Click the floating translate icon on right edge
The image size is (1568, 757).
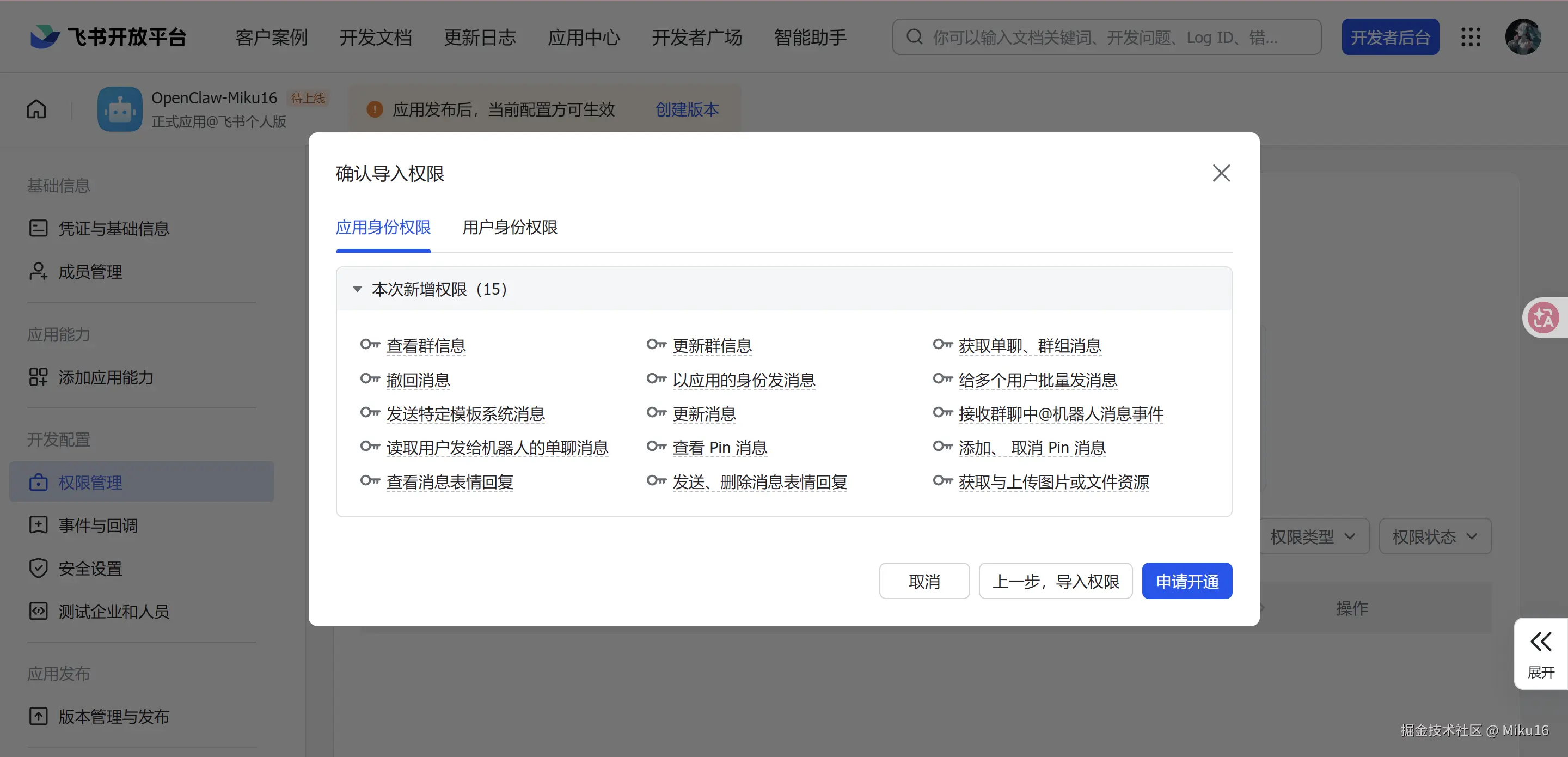[1543, 318]
